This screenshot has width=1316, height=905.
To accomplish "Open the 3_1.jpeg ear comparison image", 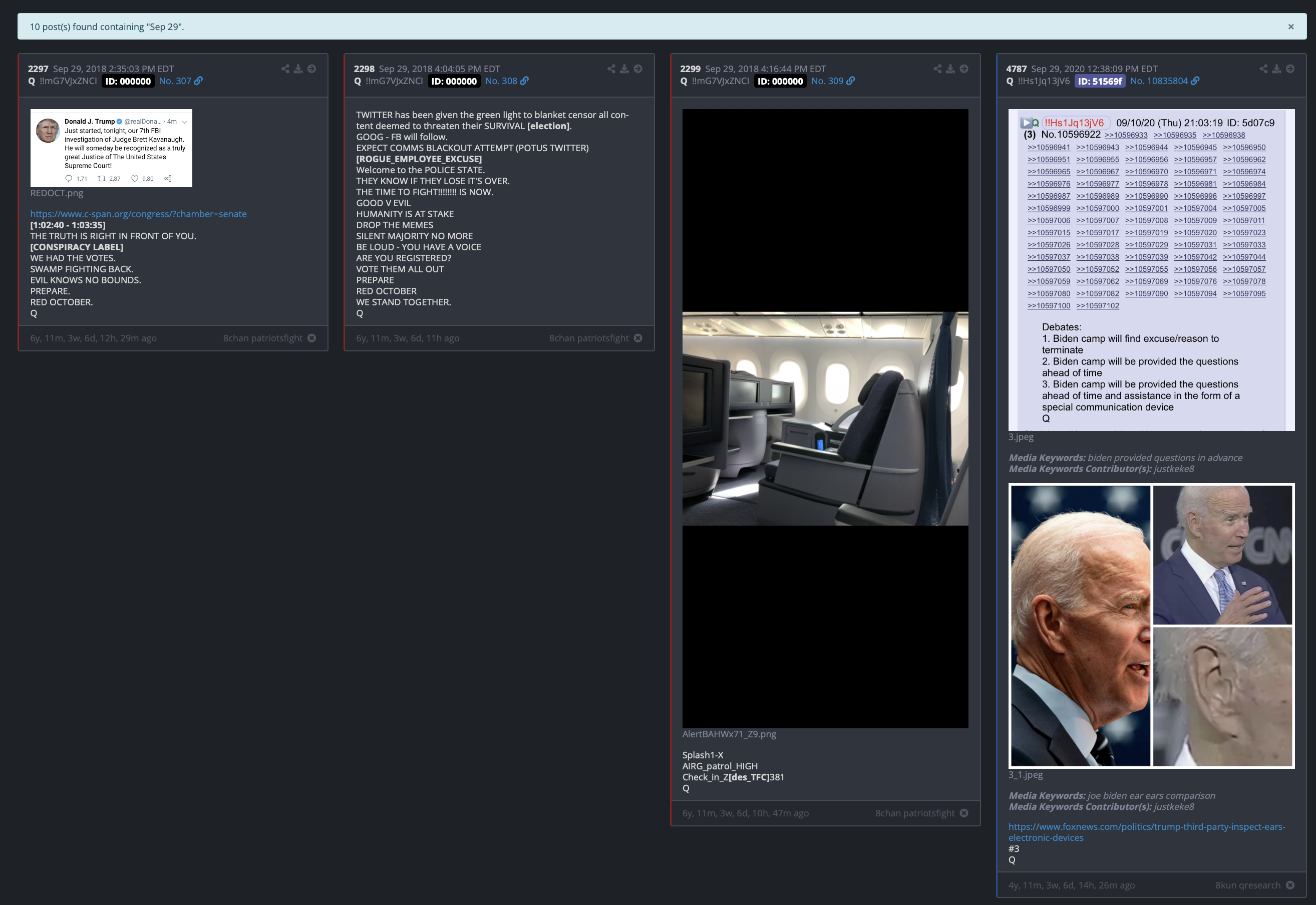I will 1151,626.
